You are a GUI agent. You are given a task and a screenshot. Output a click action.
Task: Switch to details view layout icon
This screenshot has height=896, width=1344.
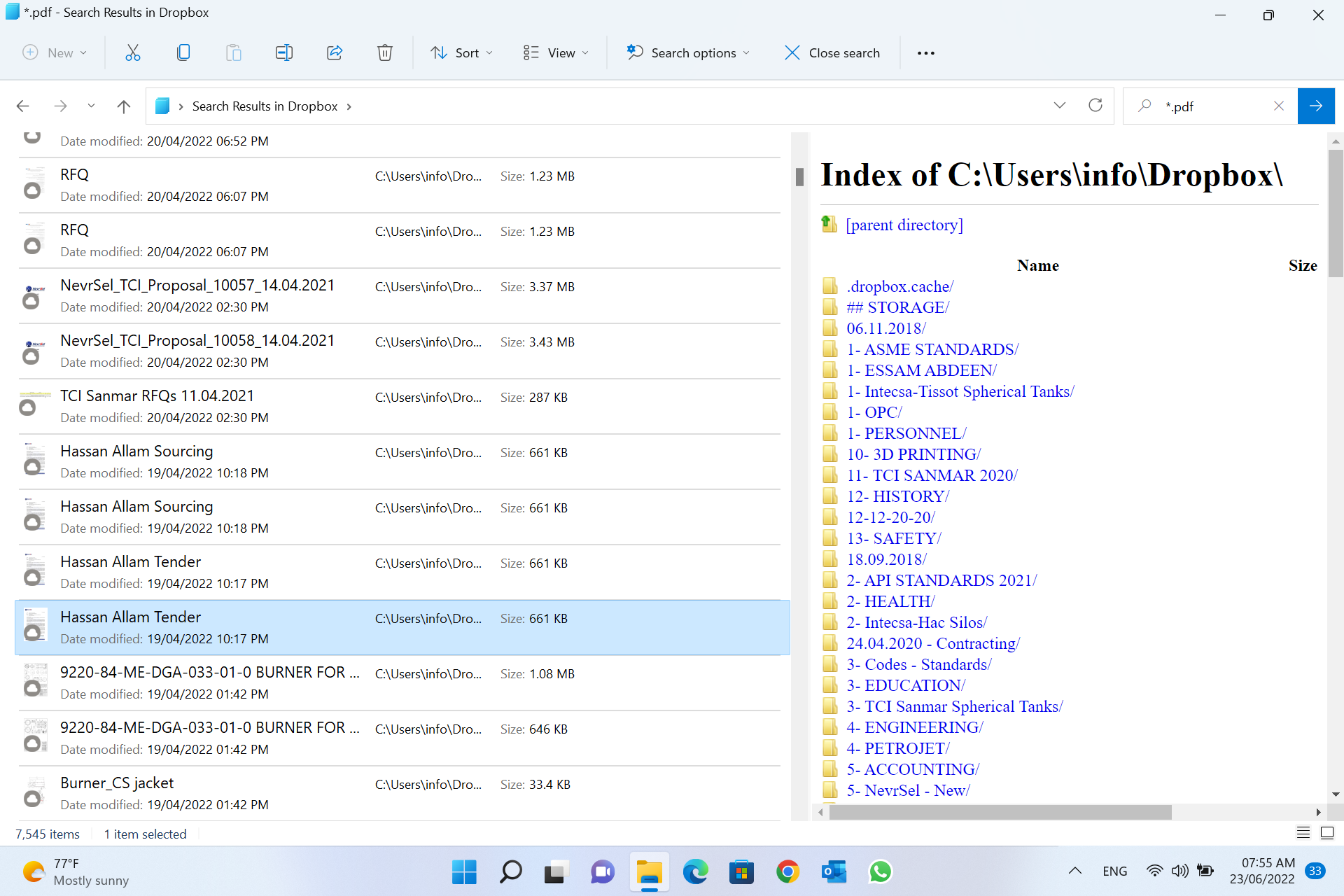[x=1303, y=833]
